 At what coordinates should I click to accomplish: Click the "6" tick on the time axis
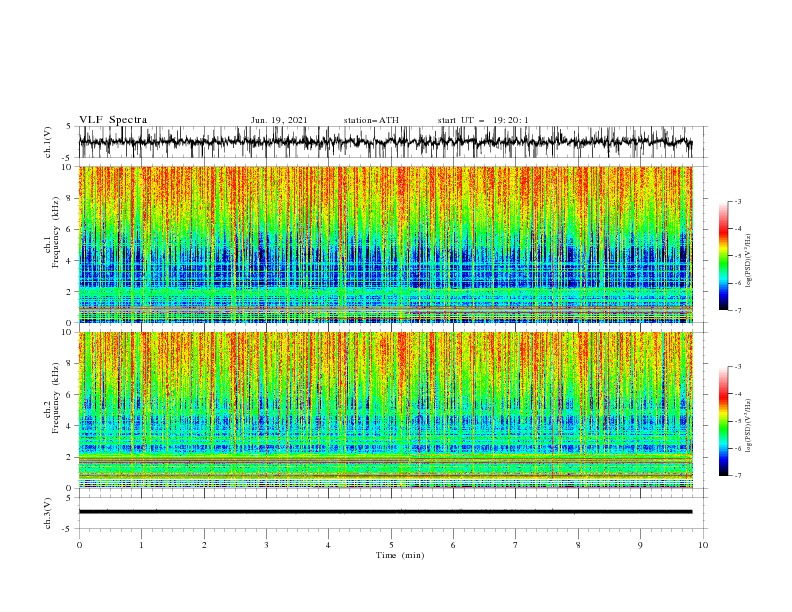tap(453, 545)
